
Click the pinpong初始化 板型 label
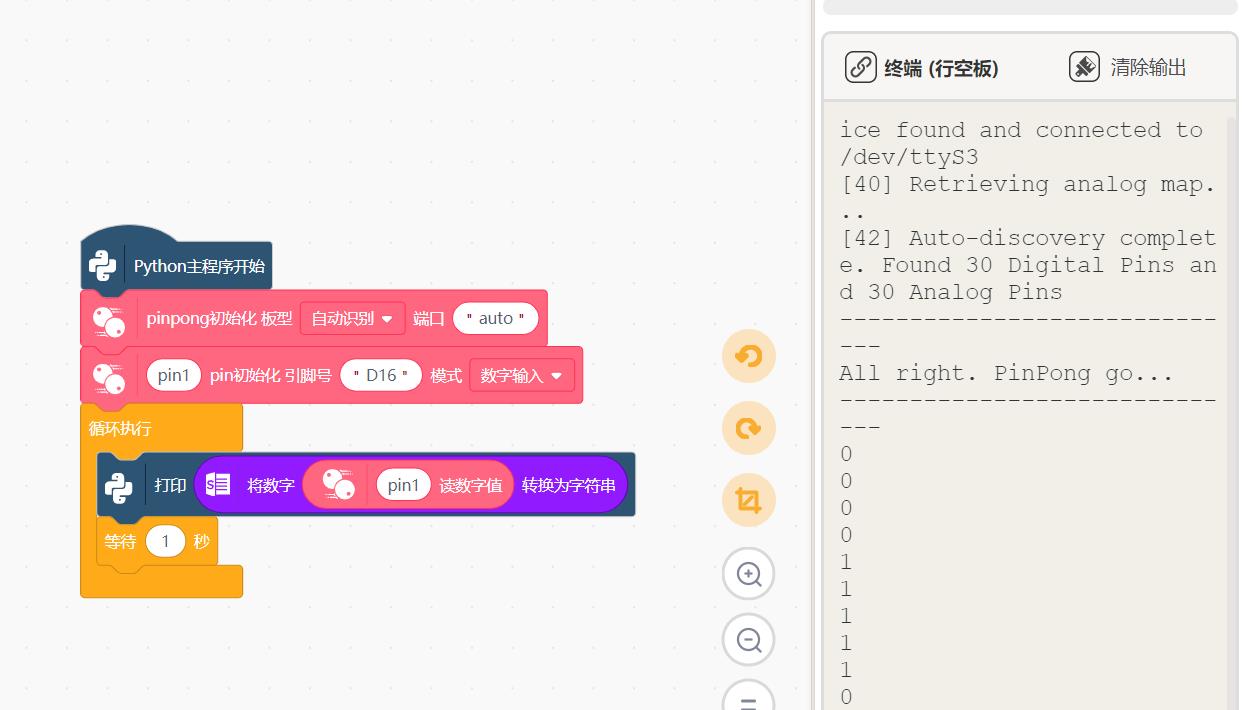tap(219, 318)
